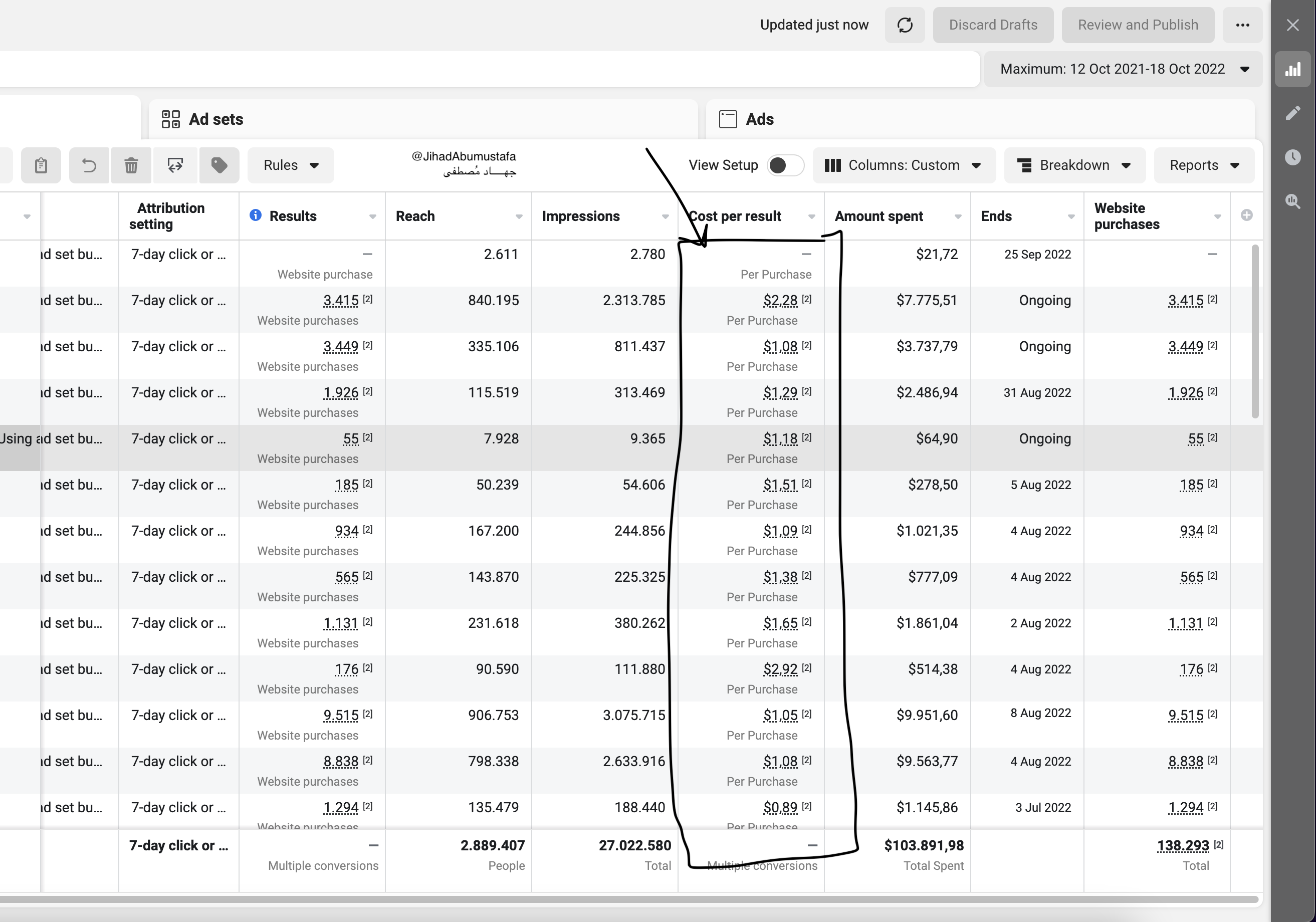Click the Review and Publish button
The image size is (1316, 922).
1137,25
